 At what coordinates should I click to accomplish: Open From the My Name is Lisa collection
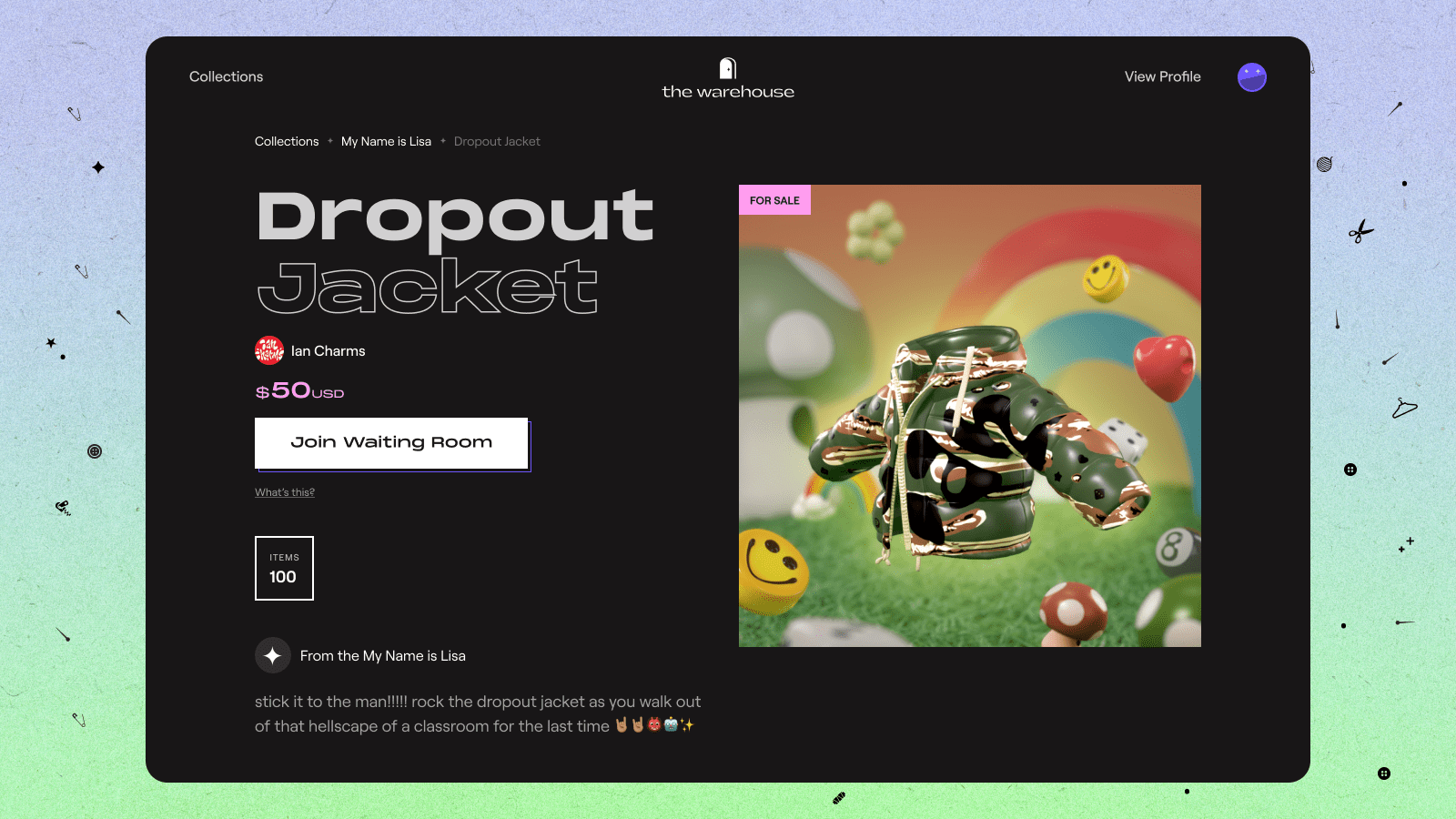coord(383,655)
